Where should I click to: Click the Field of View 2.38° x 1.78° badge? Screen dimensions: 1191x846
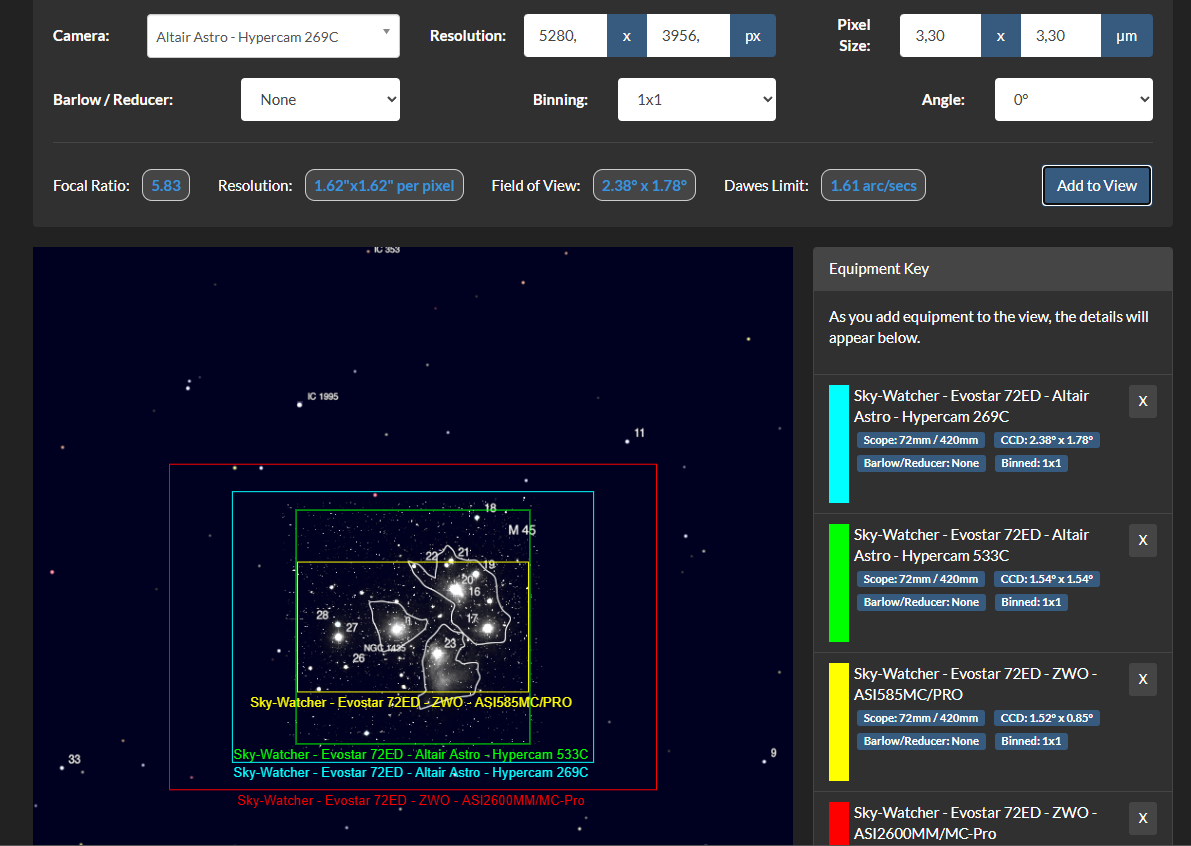[x=644, y=185]
